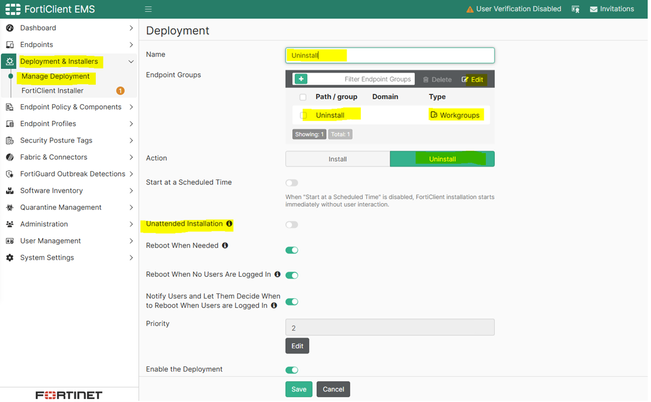Click the FortiClient EMS logo icon

(12, 9)
